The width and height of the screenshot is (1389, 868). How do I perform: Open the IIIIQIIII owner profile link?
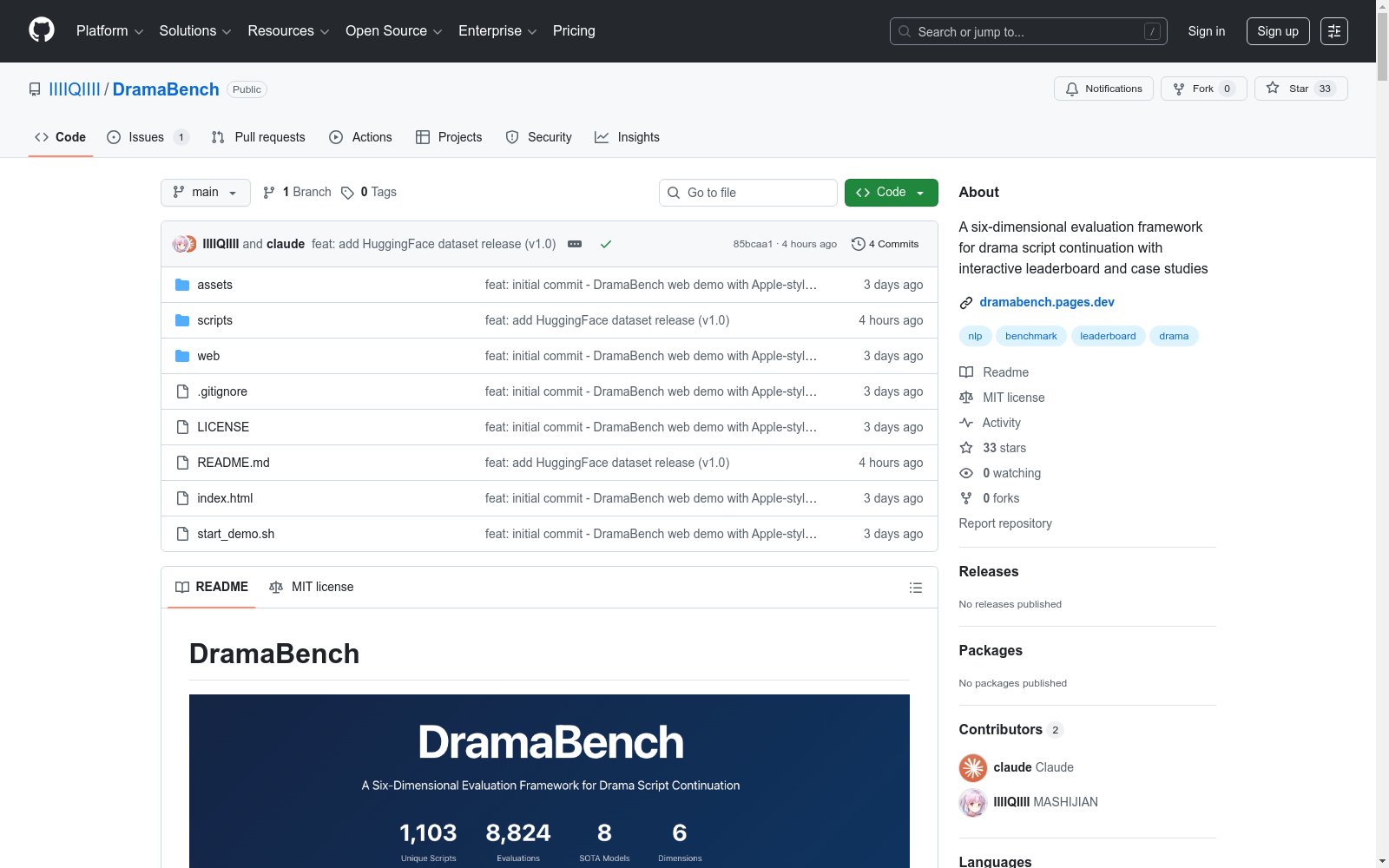click(75, 89)
